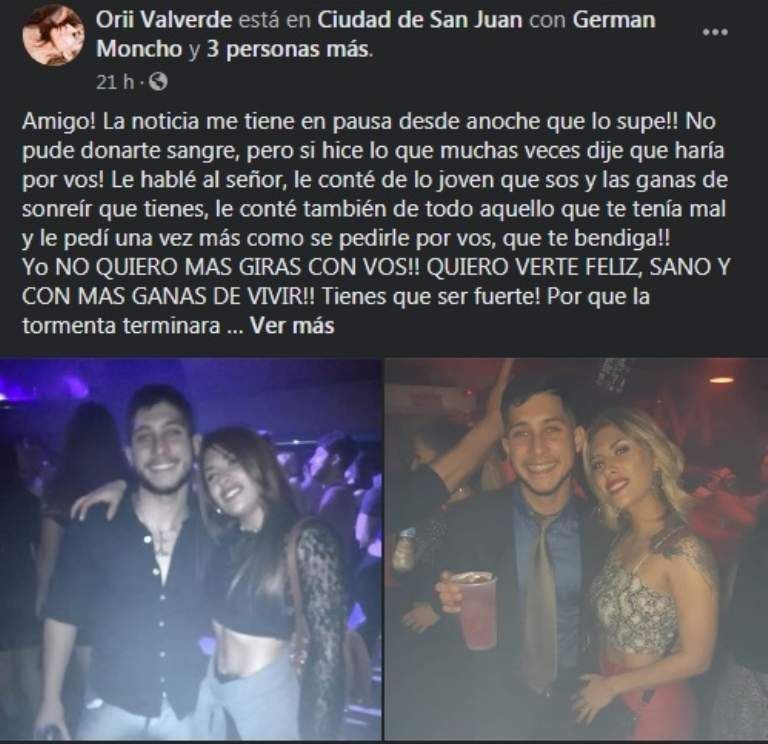Click the uppercase line "Yo NO QUIERO MAS GIRAS"
Viewport: 768px width, 744px height.
(376, 267)
